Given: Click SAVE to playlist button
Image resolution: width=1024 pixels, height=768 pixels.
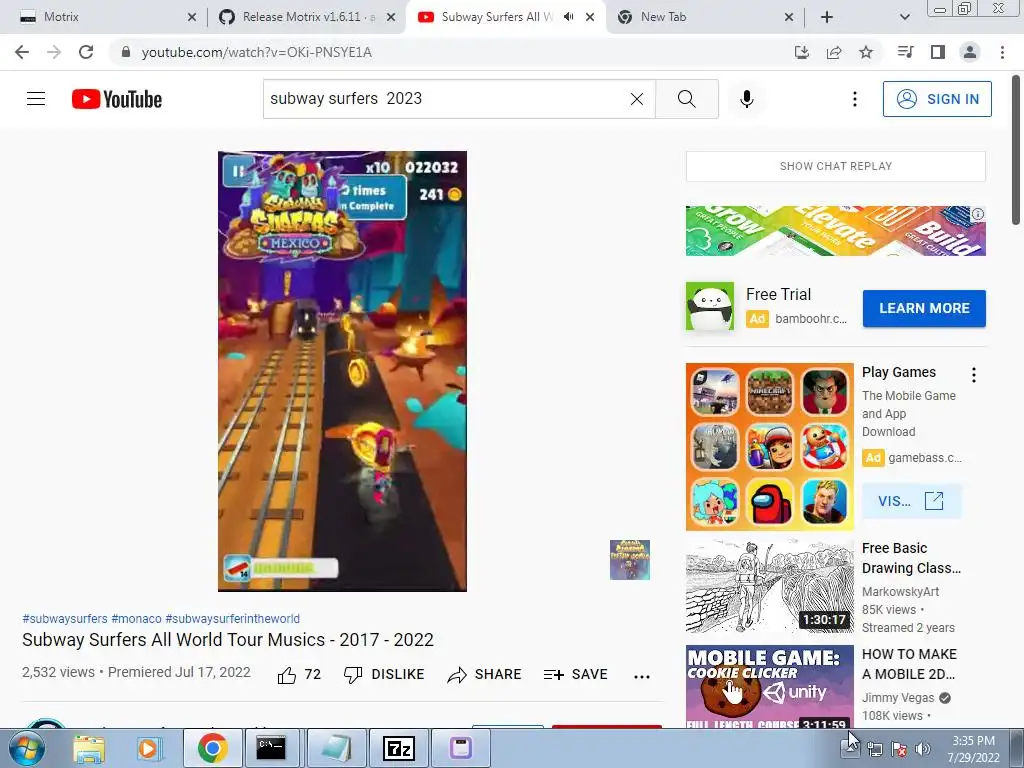Looking at the screenshot, I should click(575, 675).
